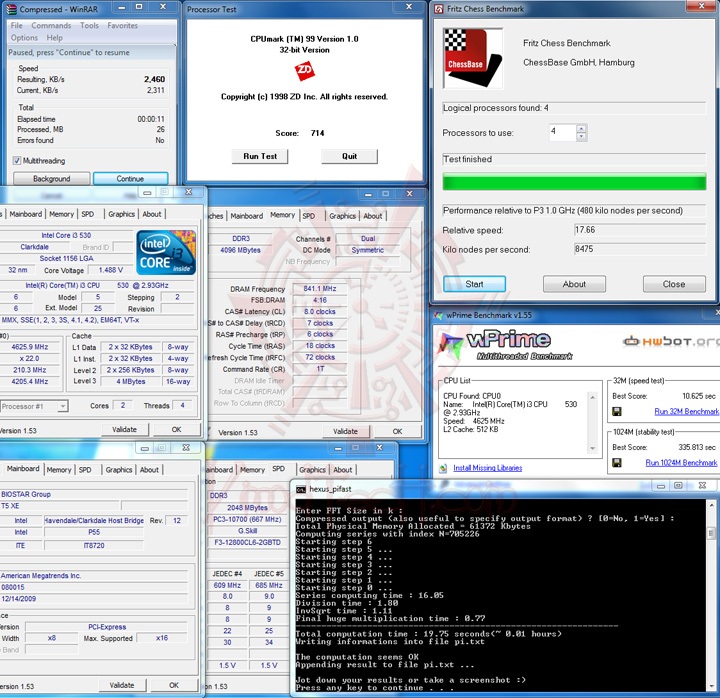Click OK in memory timings window
The width and height of the screenshot is (720, 698).
(398, 431)
